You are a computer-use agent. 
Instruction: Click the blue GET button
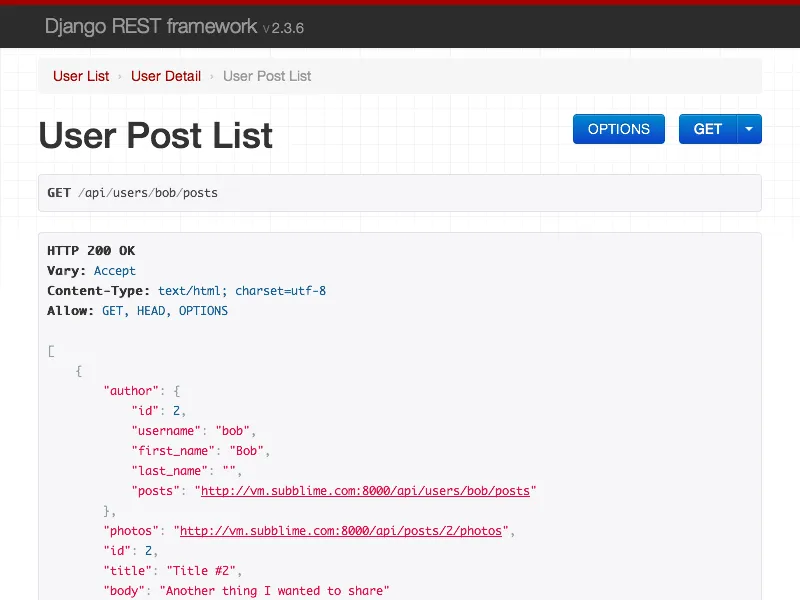(707, 129)
